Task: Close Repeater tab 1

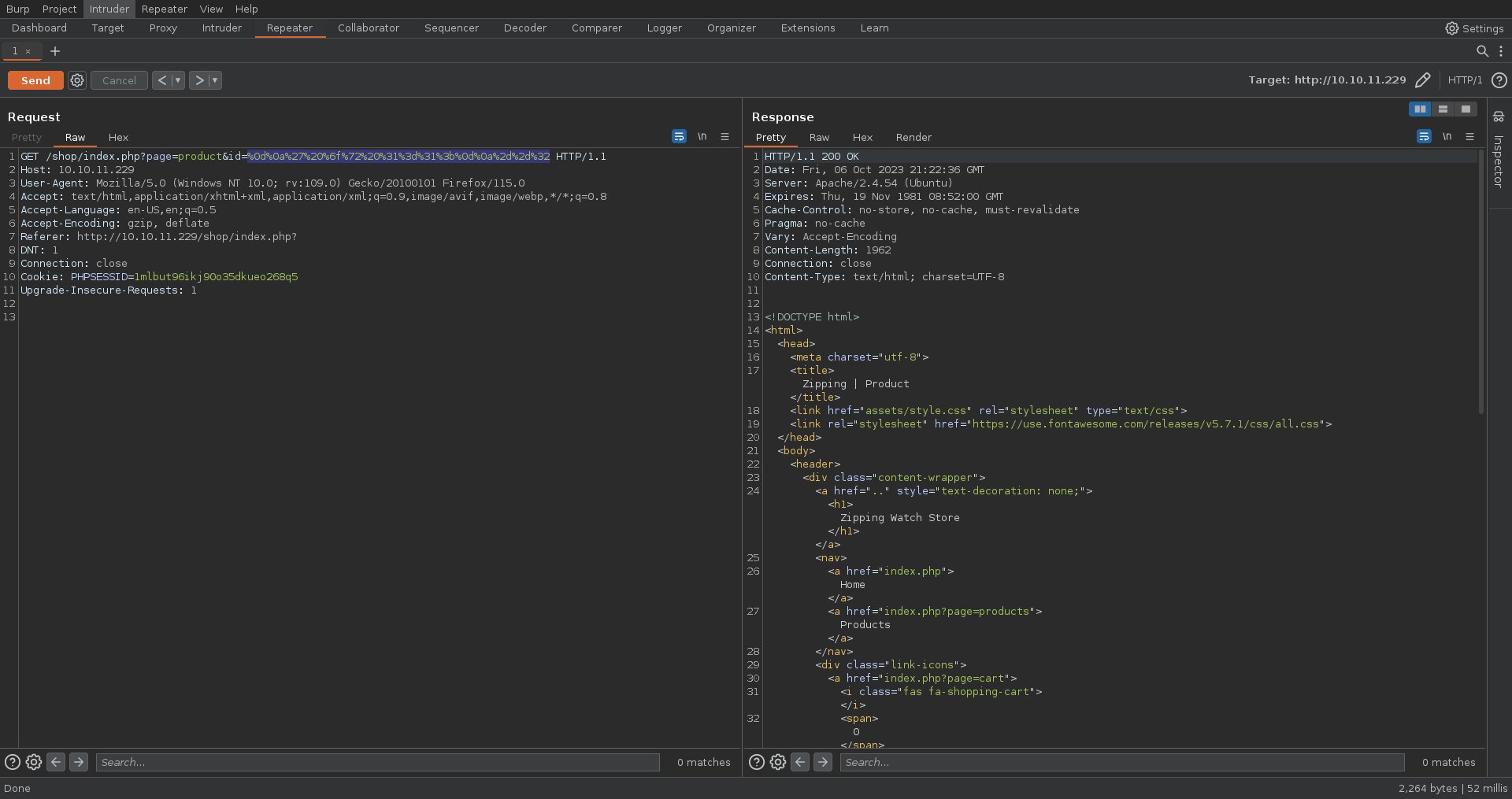Action: (x=28, y=51)
